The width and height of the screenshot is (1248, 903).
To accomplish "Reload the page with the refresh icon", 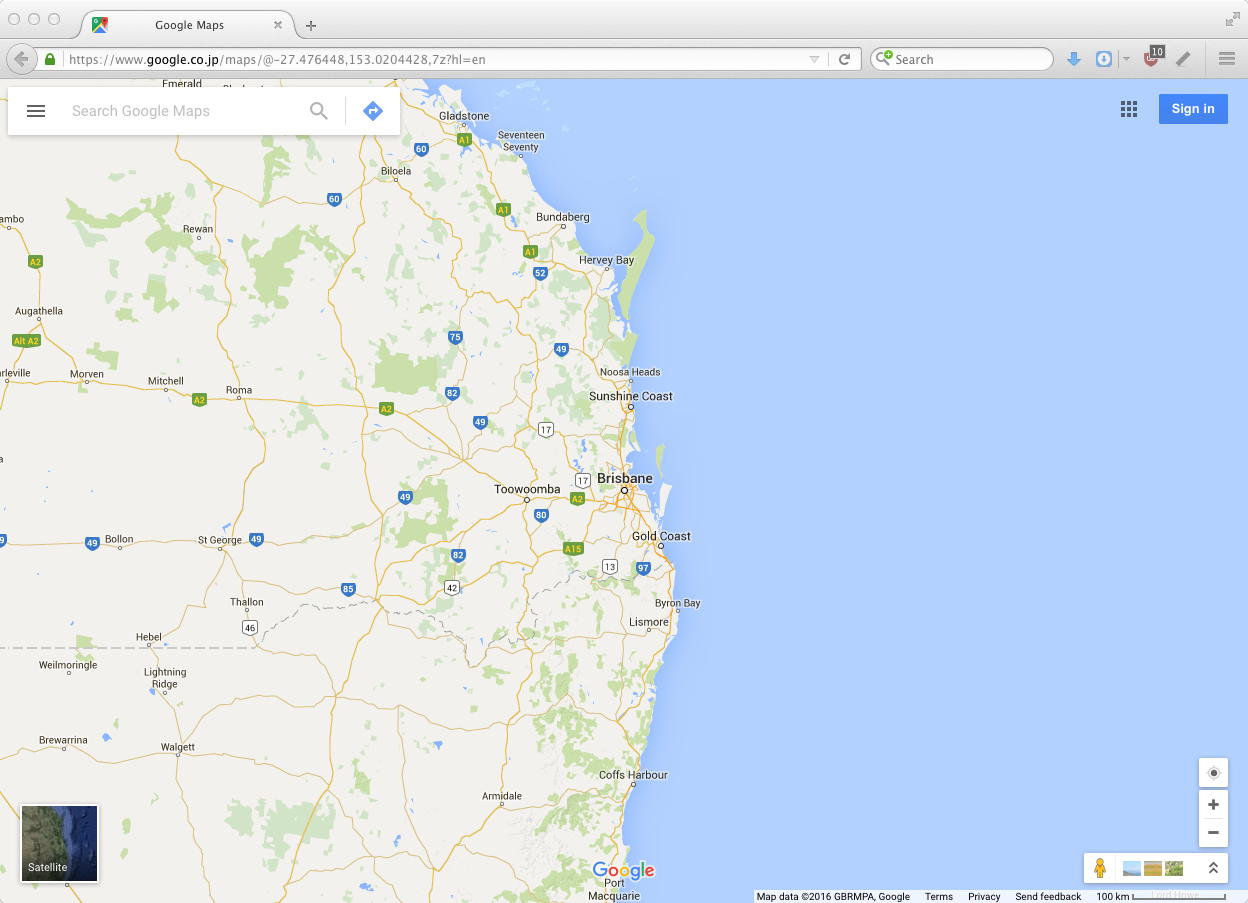I will click(x=844, y=60).
